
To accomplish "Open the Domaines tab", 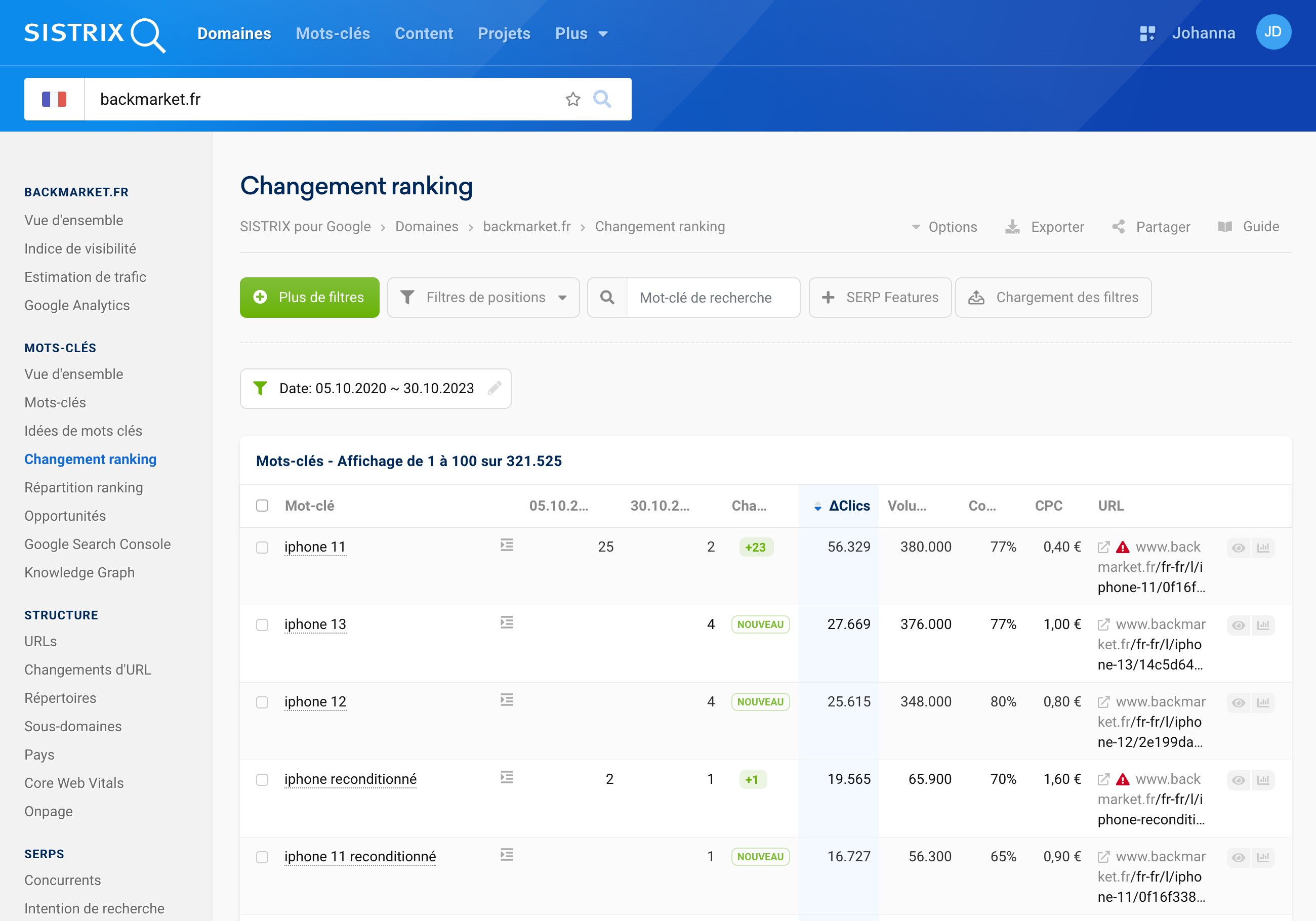I will click(234, 34).
